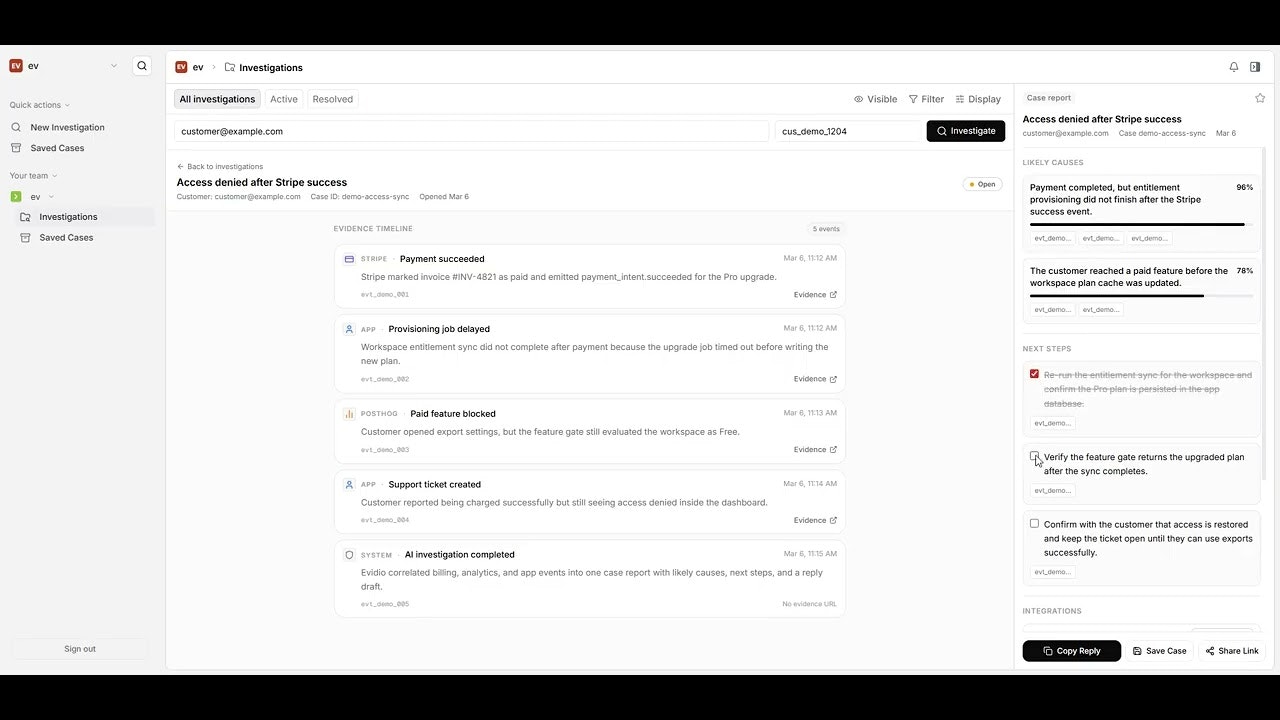1280x720 pixels.
Task: Uncheck the completed entitlement sync step
Action: (1034, 373)
